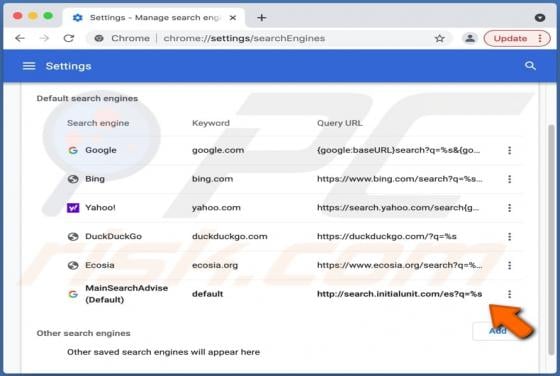
Task: Click the Google logo icon in Google row
Action: (x=73, y=150)
